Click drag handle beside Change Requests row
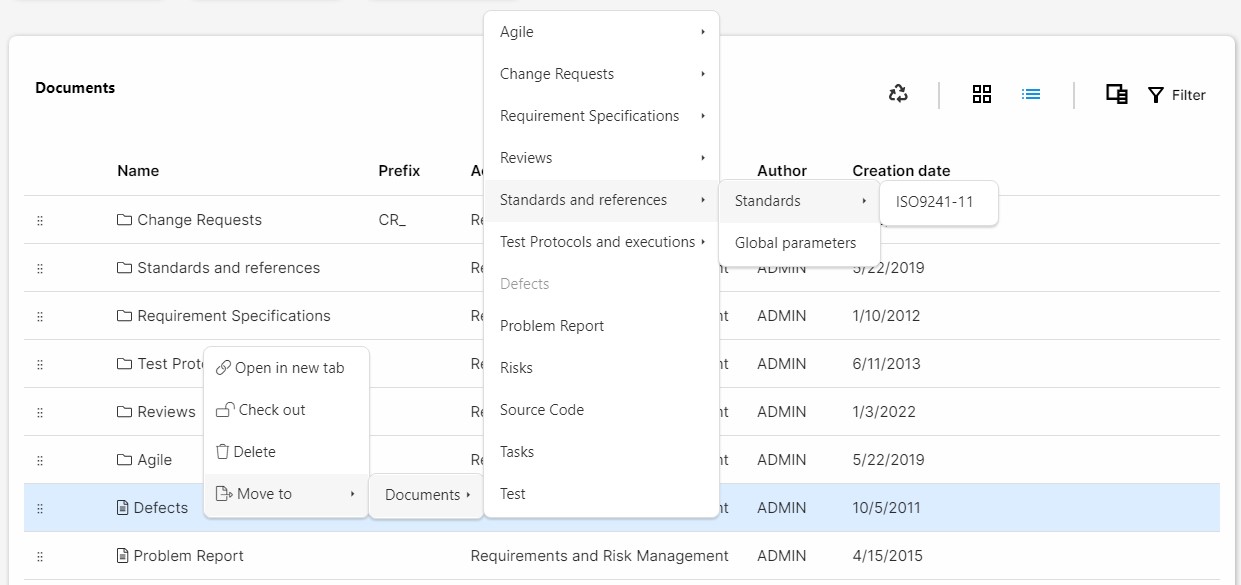Viewport: 1241px width, 585px height. click(x=40, y=220)
